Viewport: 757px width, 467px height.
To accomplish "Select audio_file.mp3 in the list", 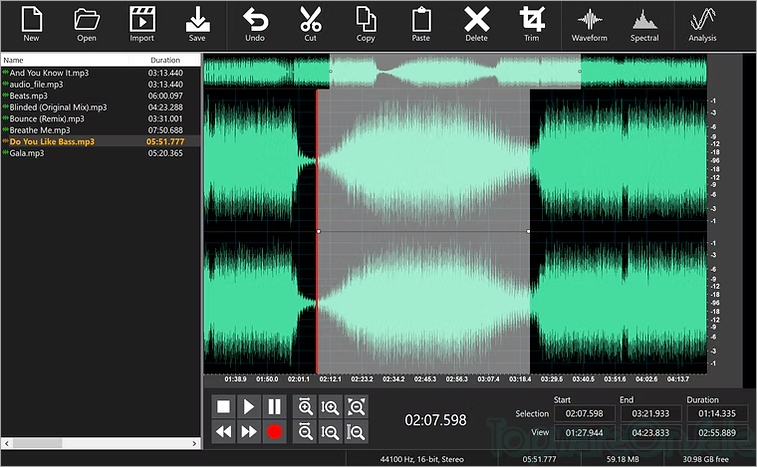I will pos(100,85).
